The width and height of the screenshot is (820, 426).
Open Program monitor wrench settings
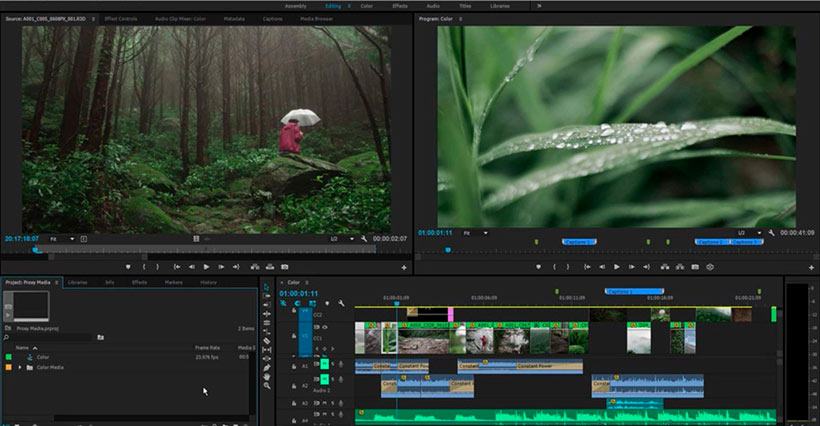[x=771, y=233]
